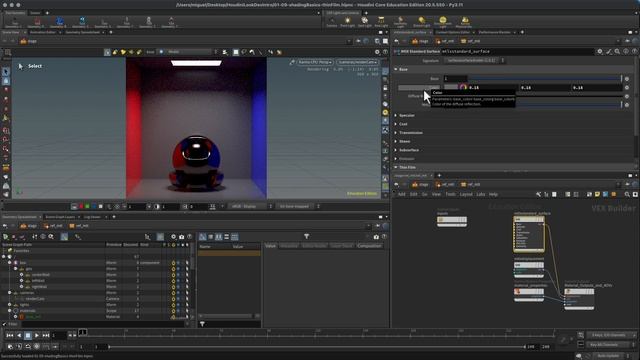Open the Add menu in network editor
The width and height of the screenshot is (640, 360).
point(402,194)
